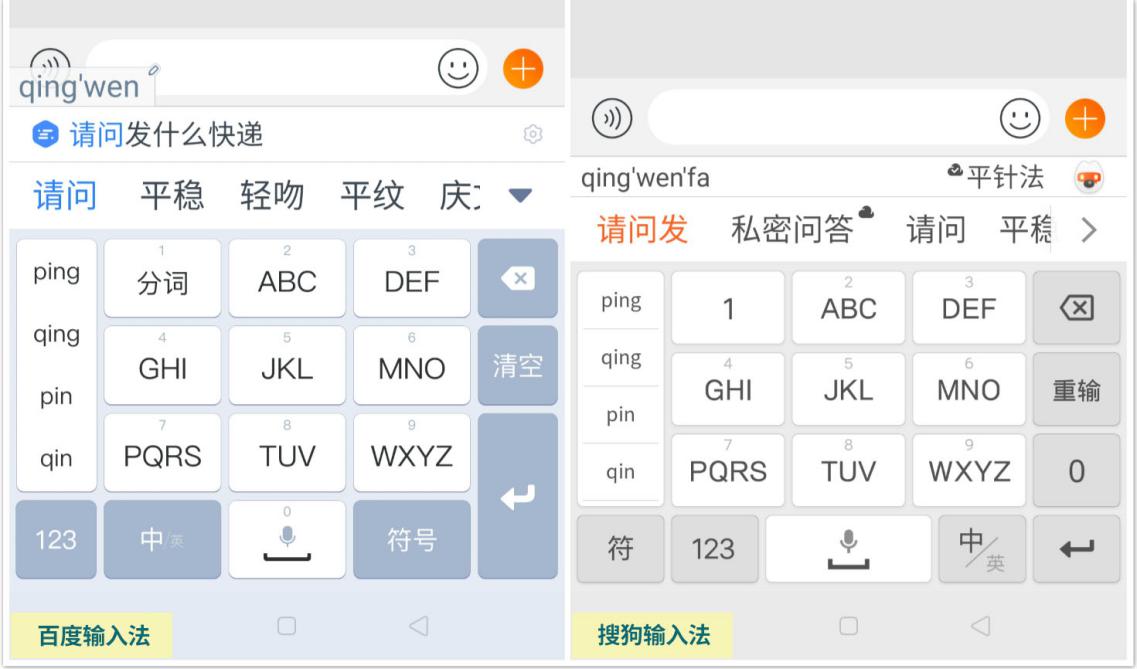Tap the microphone key on Baidu spacebar
Image resolution: width=1137 pixels, height=669 pixels.
[x=287, y=535]
